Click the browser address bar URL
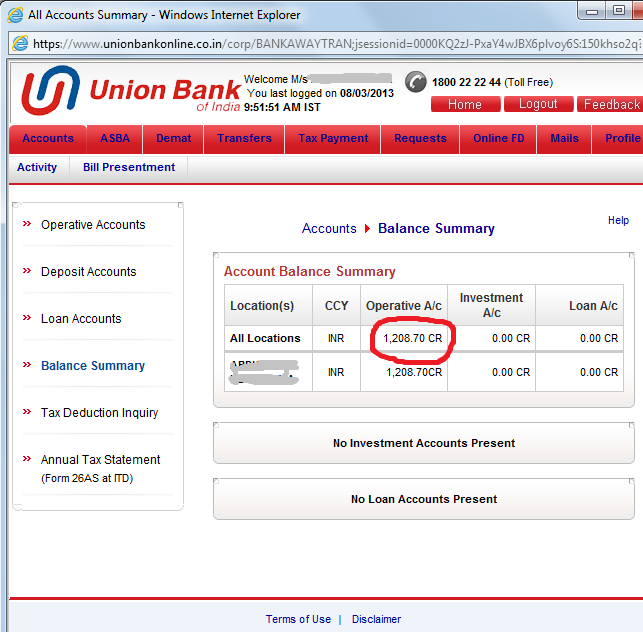Viewport: 643px width, 632px height. click(x=336, y=43)
